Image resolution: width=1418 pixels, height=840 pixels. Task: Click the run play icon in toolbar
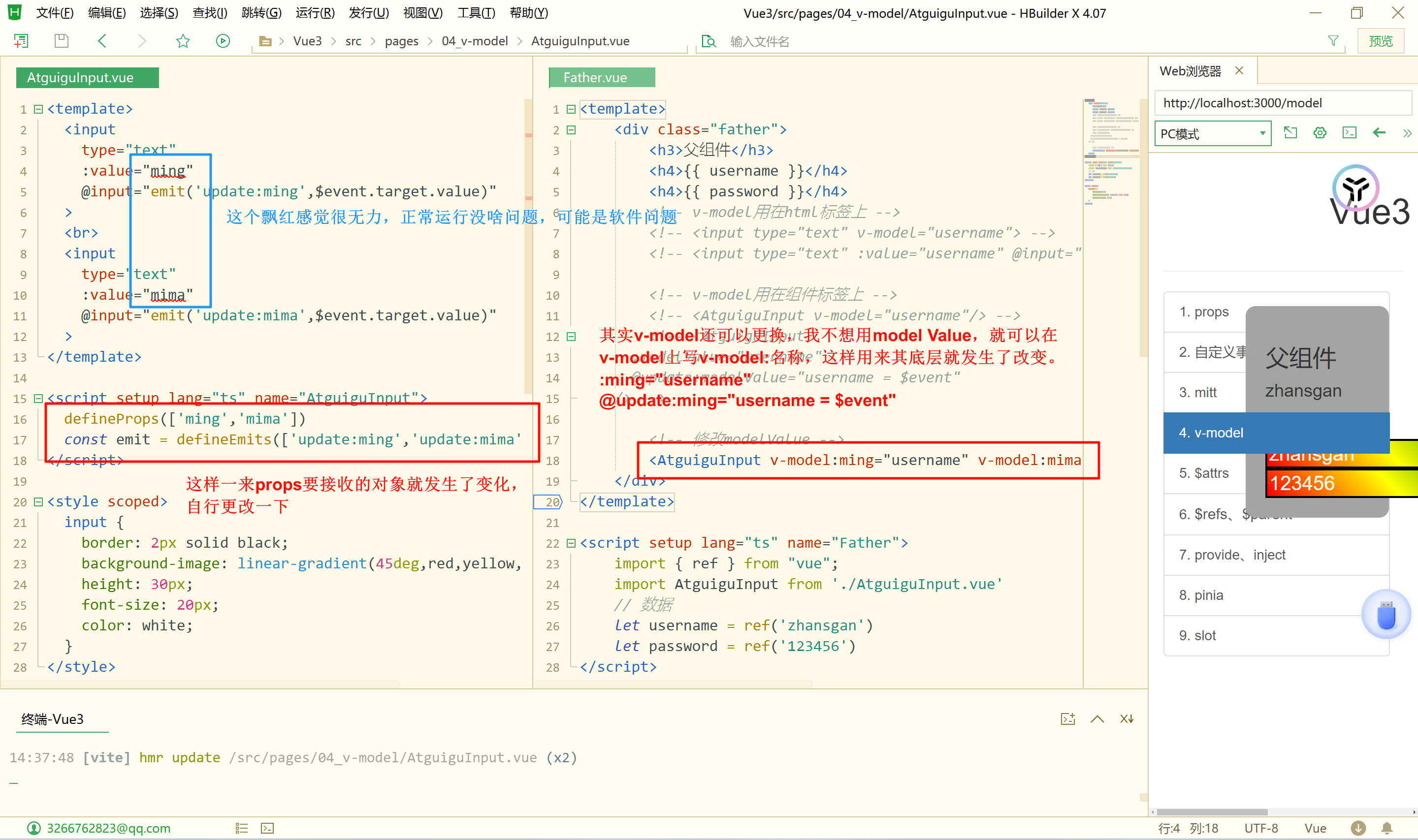point(223,41)
